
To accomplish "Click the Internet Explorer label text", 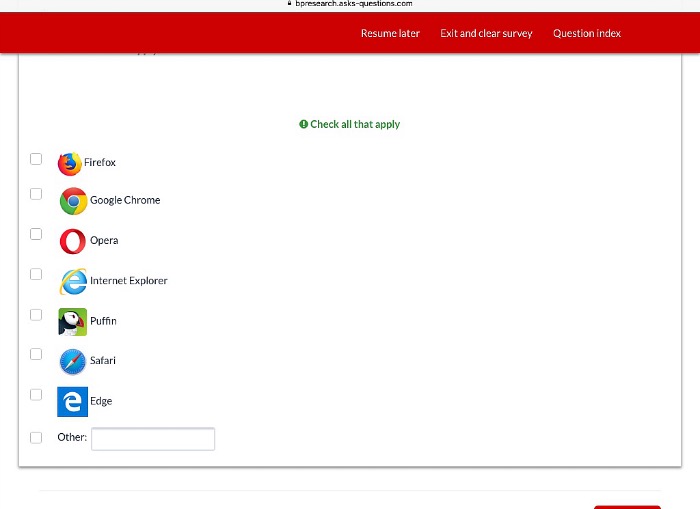I will tap(129, 281).
